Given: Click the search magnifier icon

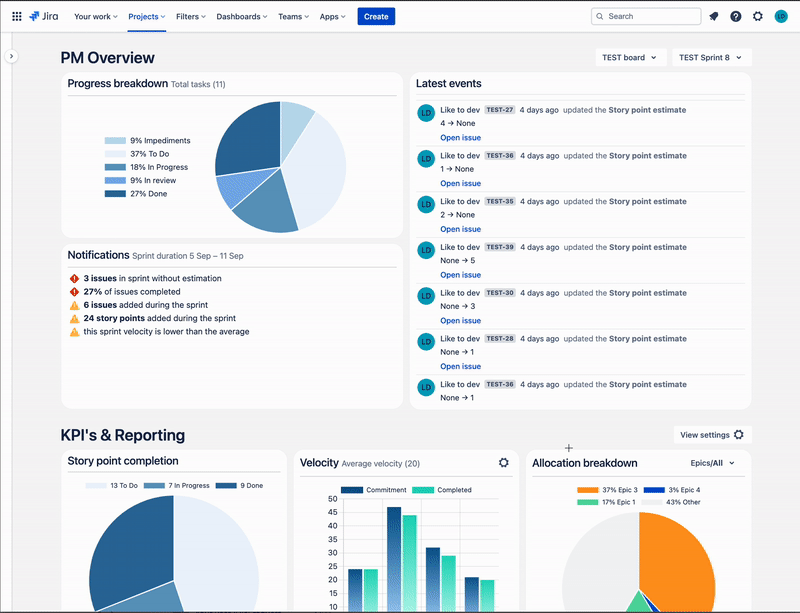Looking at the screenshot, I should tap(600, 16).
